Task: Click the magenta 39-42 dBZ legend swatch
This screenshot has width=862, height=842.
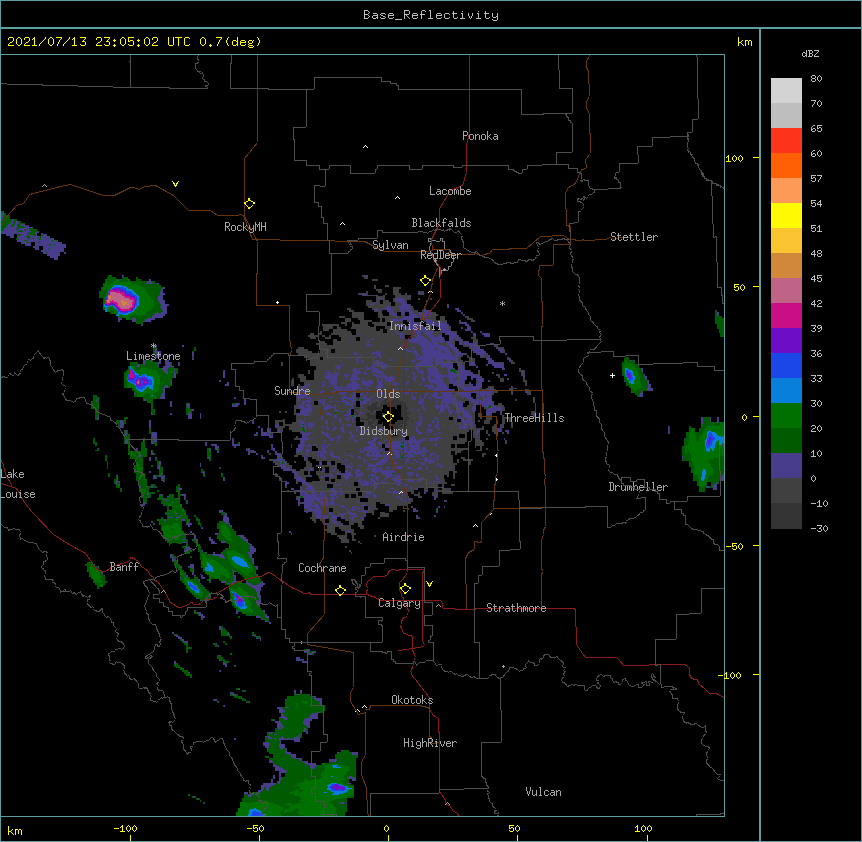Action: click(x=786, y=315)
